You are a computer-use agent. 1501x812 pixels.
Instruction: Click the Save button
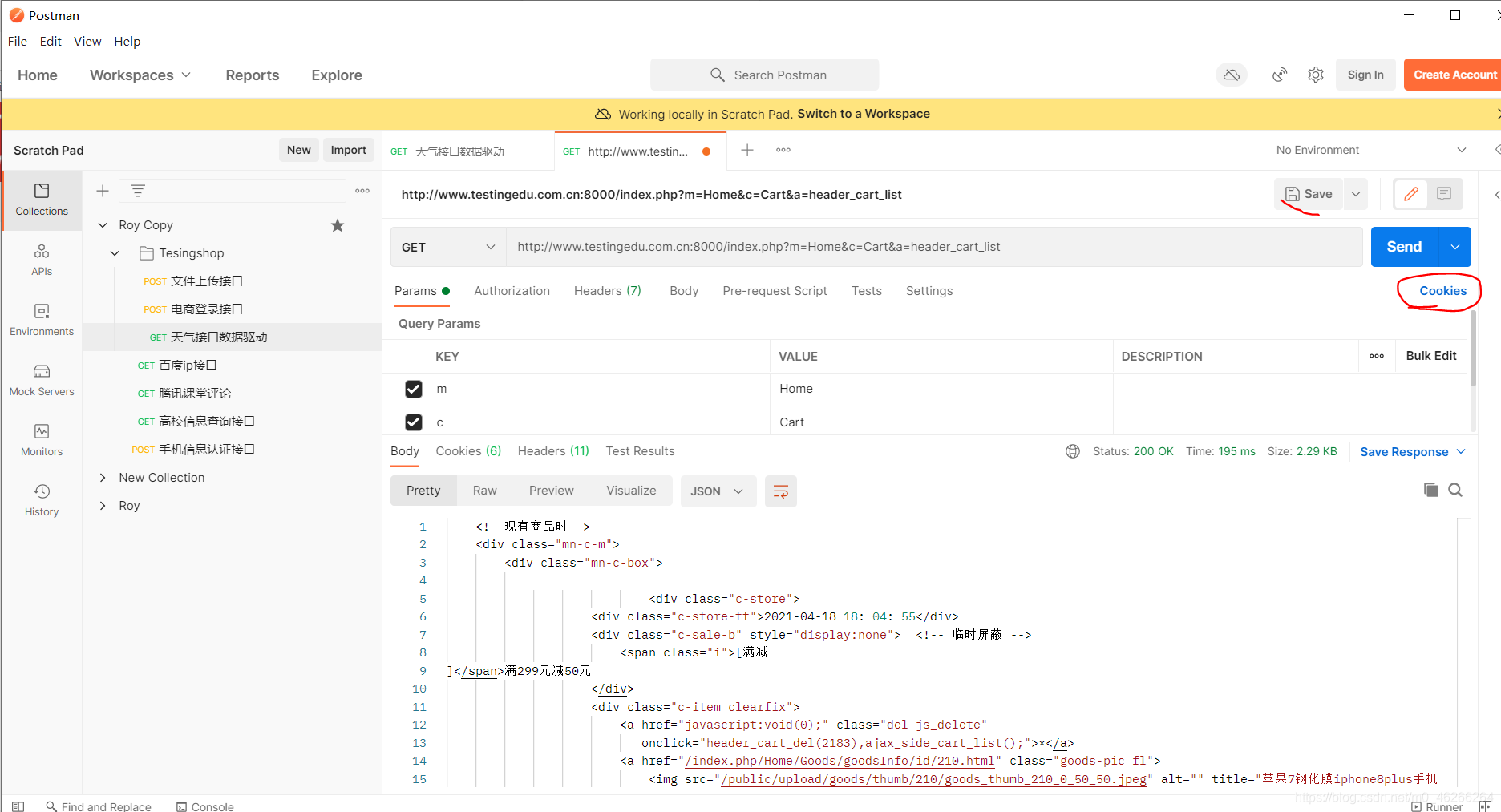tap(1309, 194)
